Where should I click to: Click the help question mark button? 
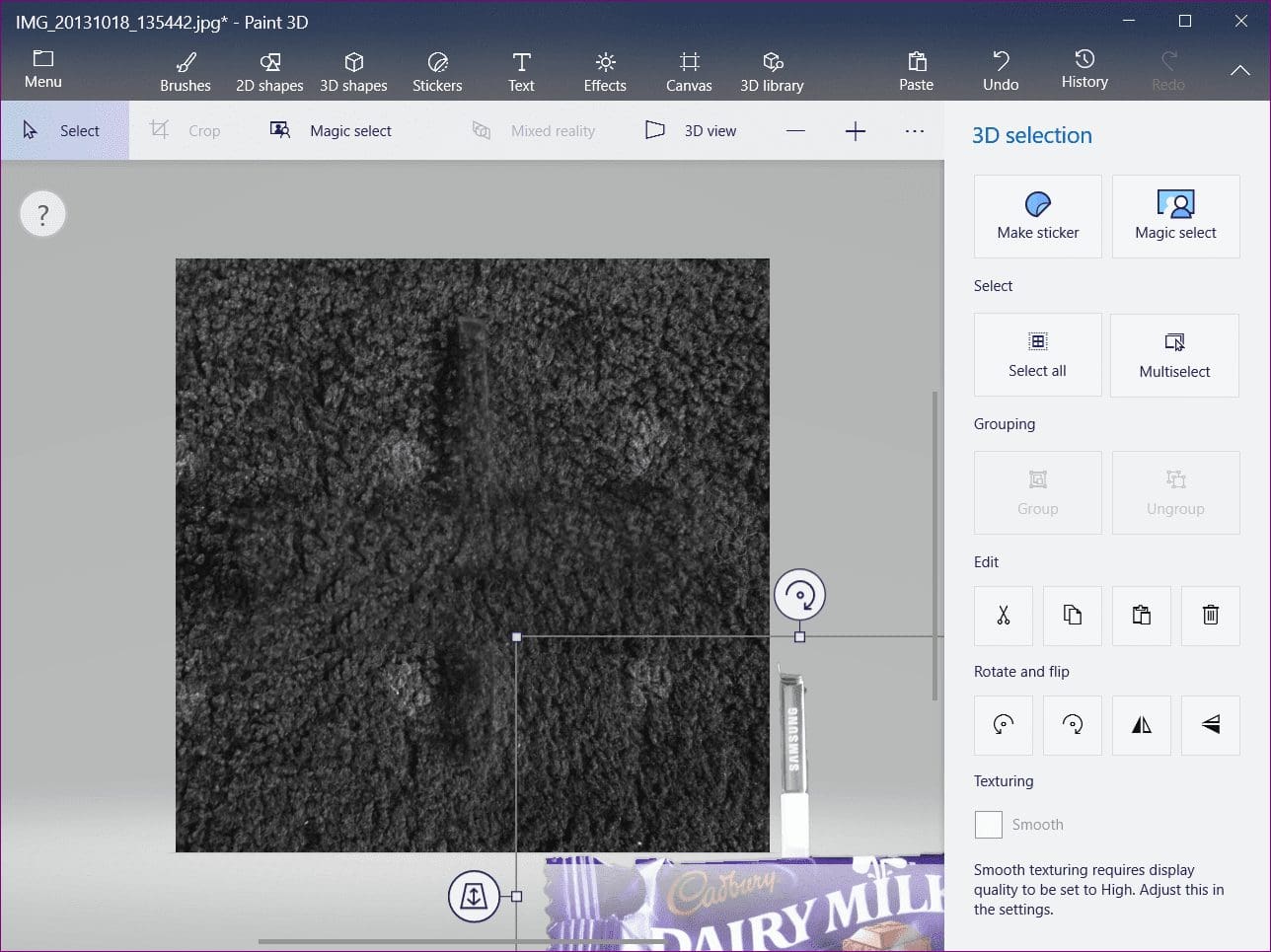click(42, 214)
